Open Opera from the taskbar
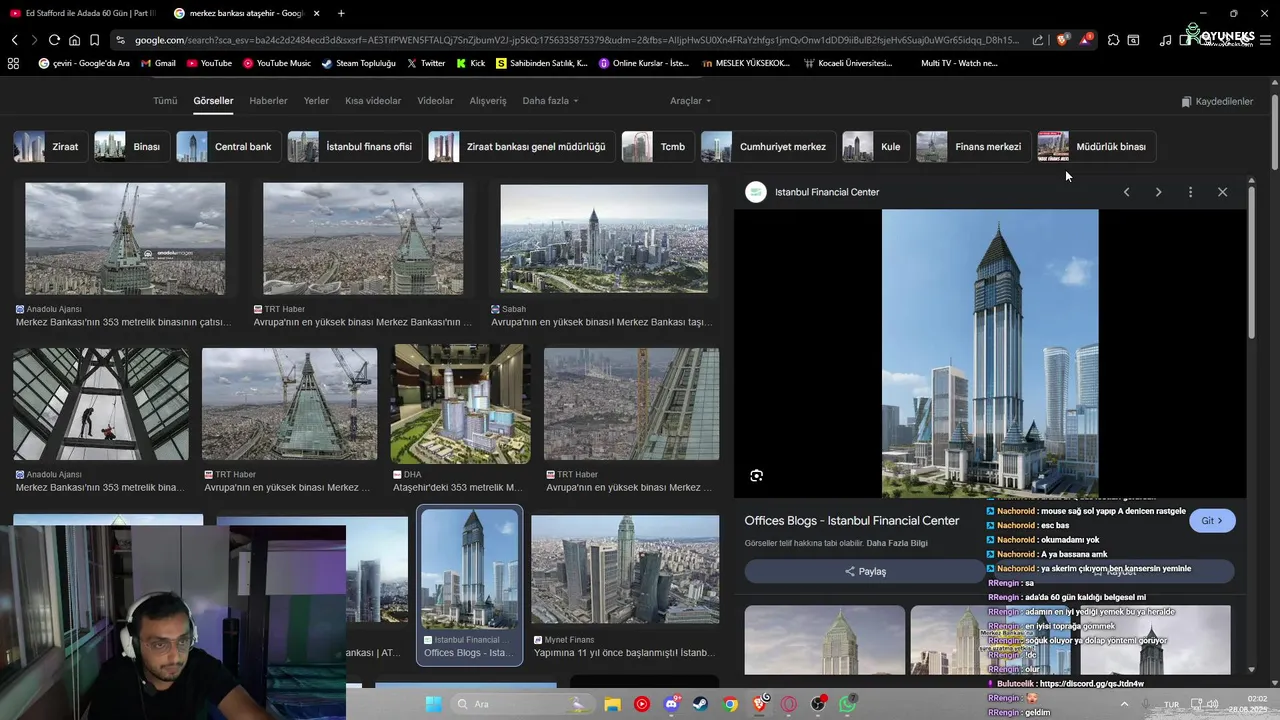Screen dimensions: 1280x720 789,704
